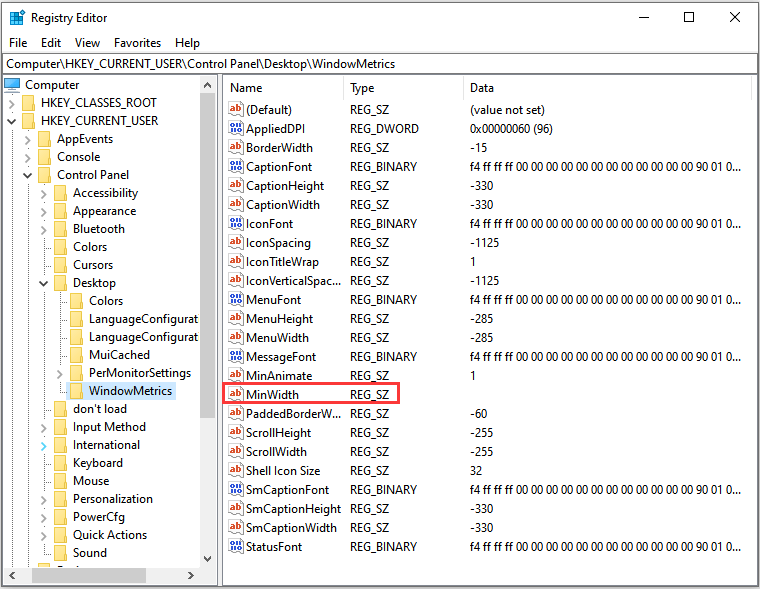Image resolution: width=760 pixels, height=589 pixels.
Task: Click the Control Panel folder icon
Action: point(45,175)
